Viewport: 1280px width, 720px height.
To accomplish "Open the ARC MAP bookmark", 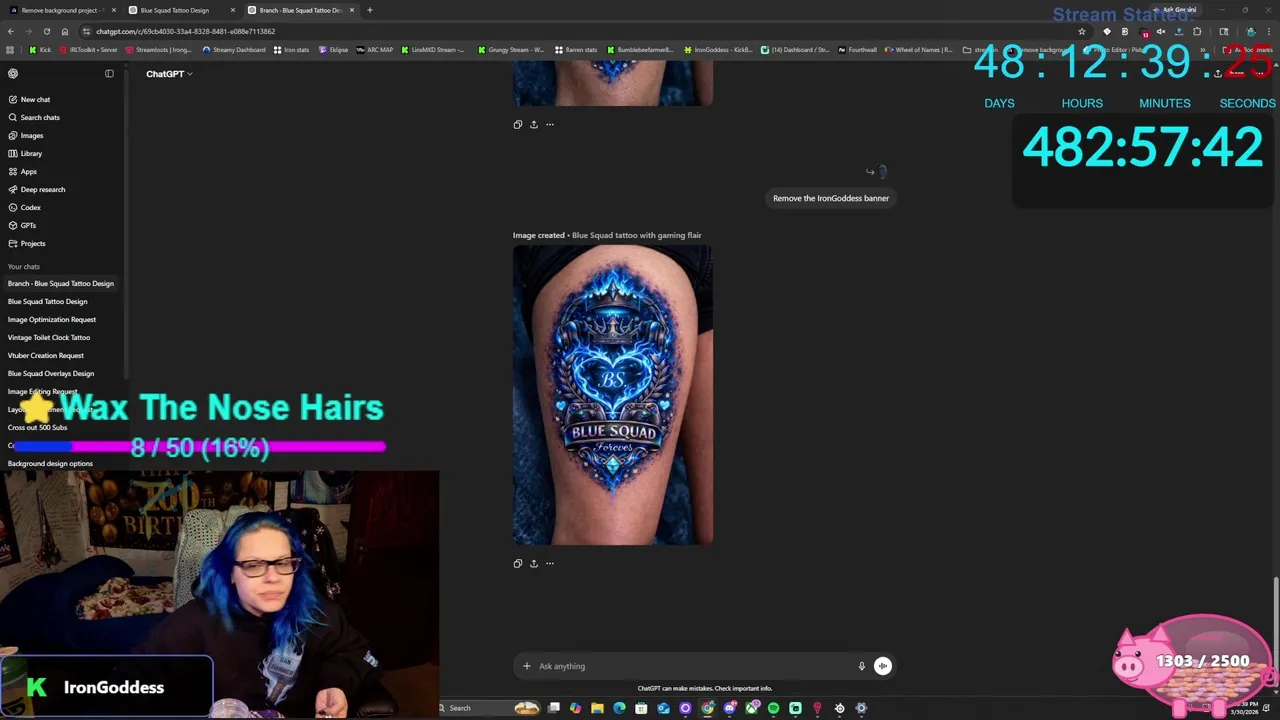I will [375, 49].
